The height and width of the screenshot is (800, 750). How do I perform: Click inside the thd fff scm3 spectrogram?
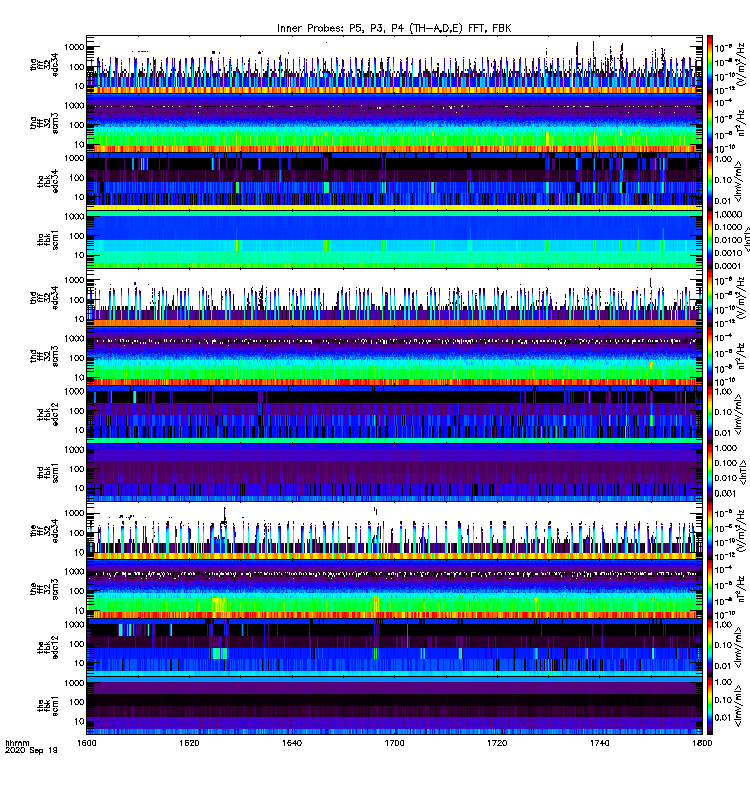[394, 356]
